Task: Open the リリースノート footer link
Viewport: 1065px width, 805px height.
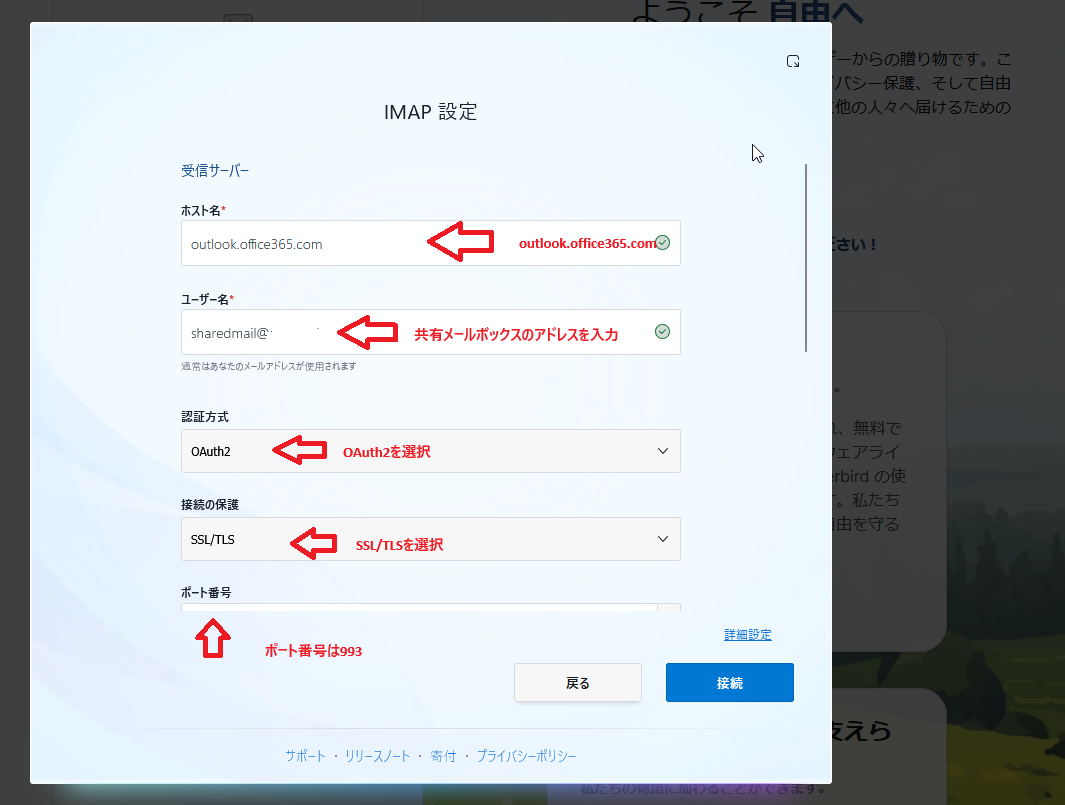Action: pyautogui.click(x=378, y=756)
